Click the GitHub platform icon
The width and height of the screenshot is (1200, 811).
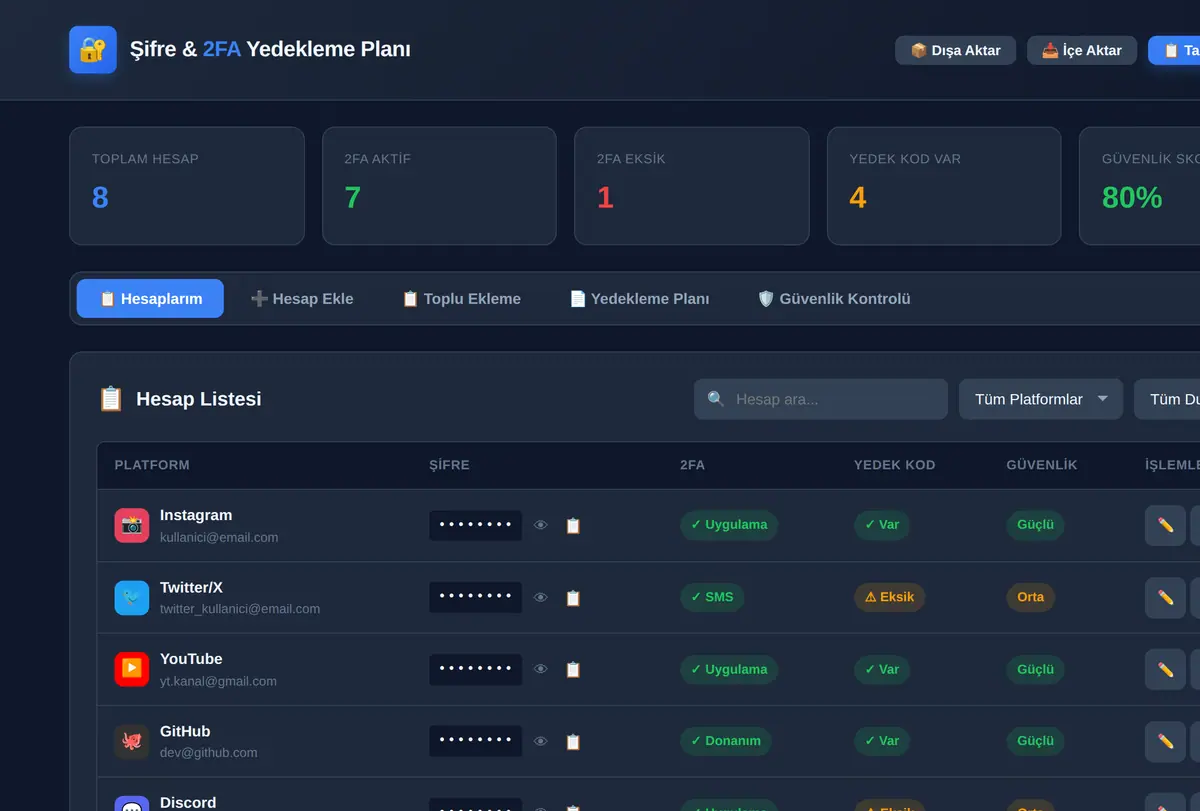click(132, 741)
